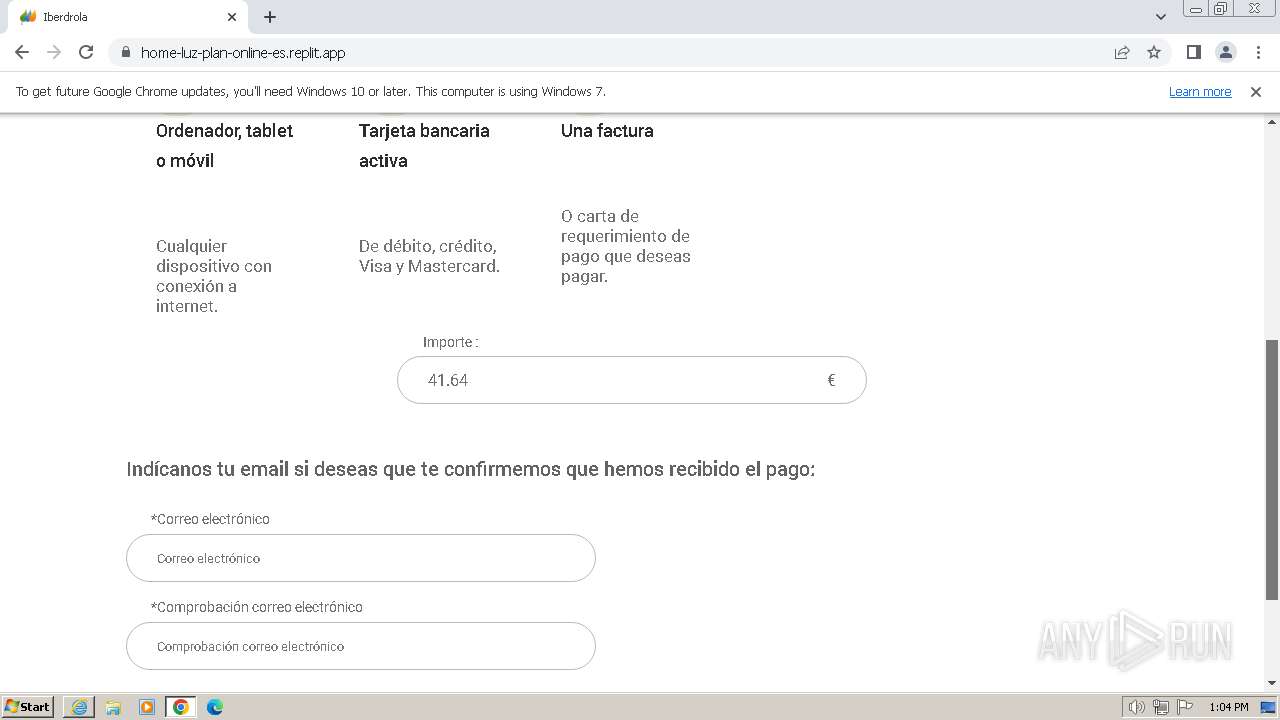Click the 'Importe :' label
This screenshot has width=1280, height=720.
click(450, 342)
